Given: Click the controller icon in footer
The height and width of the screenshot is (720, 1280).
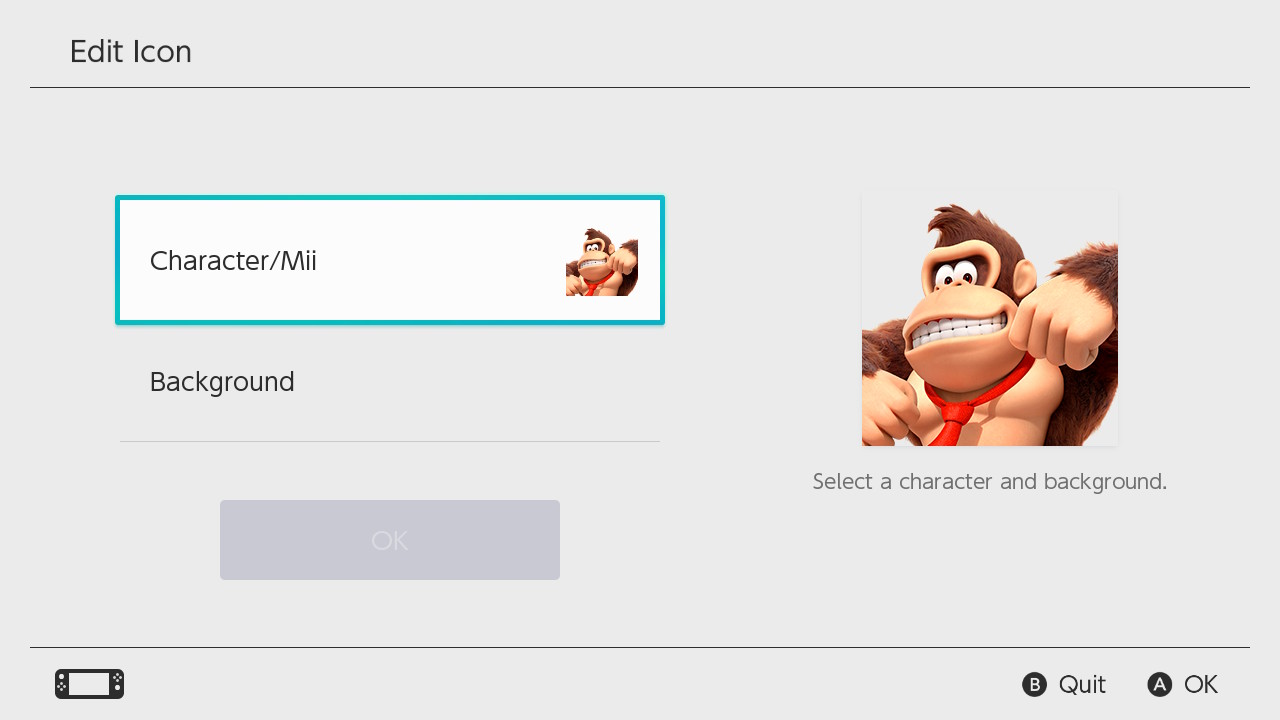Looking at the screenshot, I should [x=90, y=684].
